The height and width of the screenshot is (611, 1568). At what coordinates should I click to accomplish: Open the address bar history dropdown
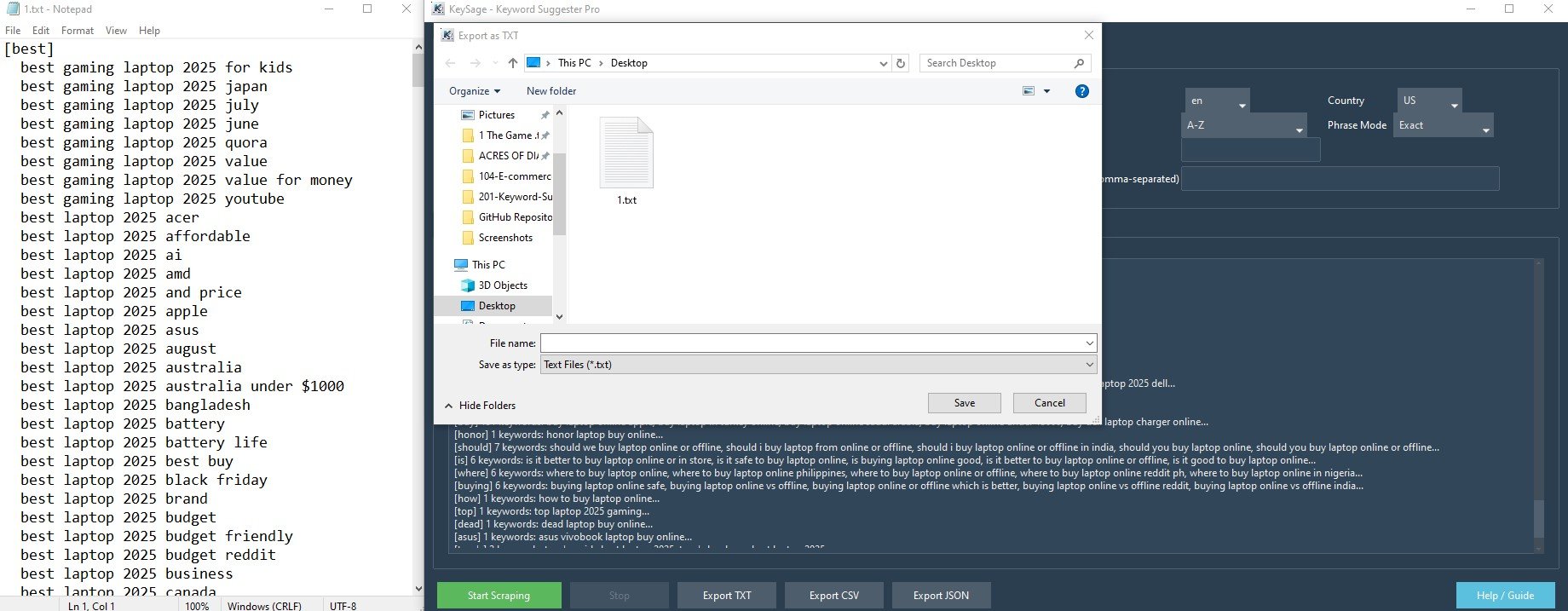tap(883, 63)
